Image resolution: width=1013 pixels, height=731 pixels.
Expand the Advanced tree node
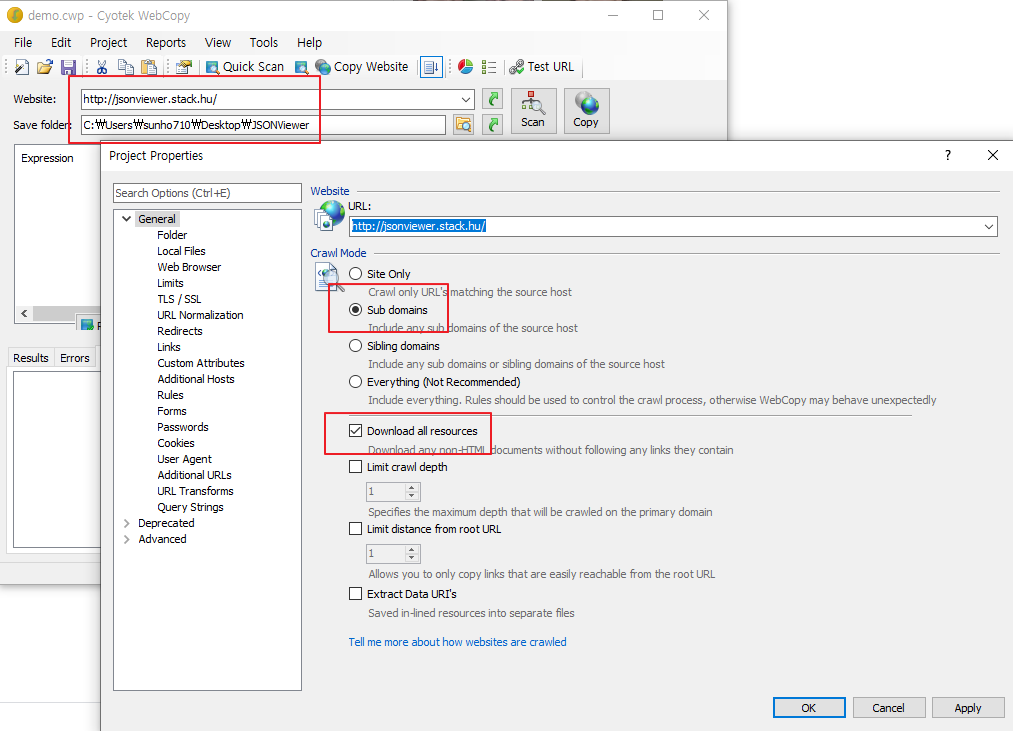coord(127,539)
